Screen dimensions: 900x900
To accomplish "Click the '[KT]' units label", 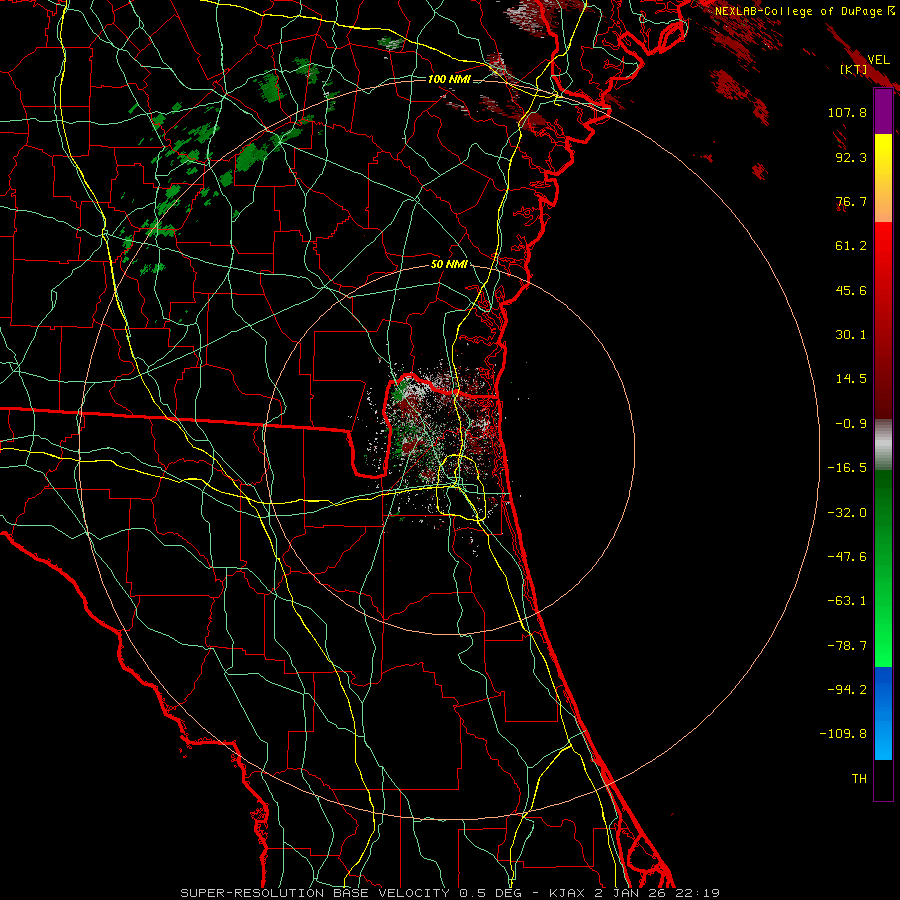I will pos(853,70).
